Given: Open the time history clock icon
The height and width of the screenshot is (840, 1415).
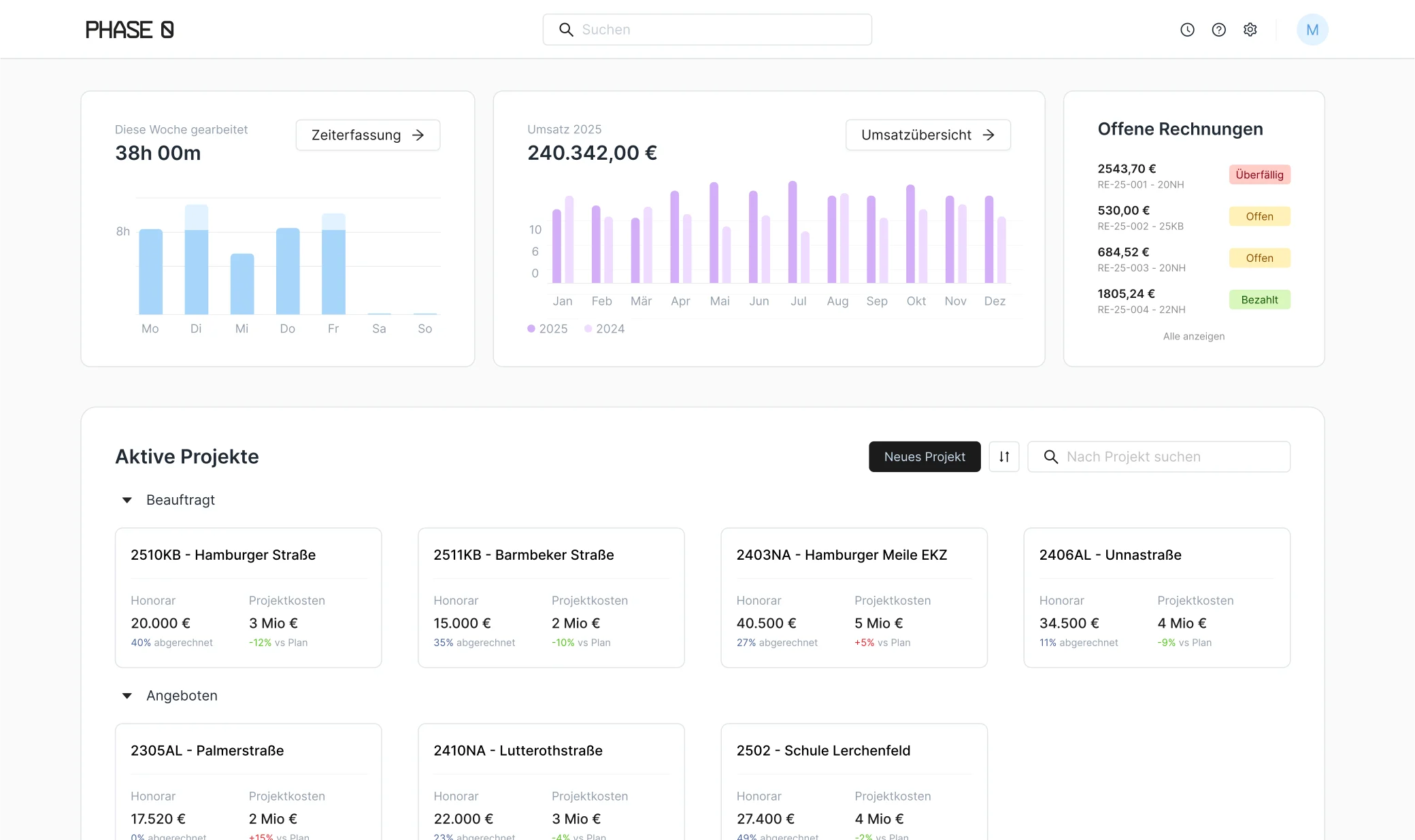Looking at the screenshot, I should coord(1187,29).
